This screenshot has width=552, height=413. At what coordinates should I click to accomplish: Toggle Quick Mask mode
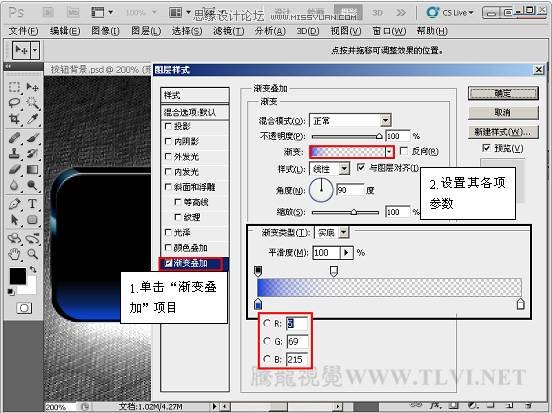(24, 308)
